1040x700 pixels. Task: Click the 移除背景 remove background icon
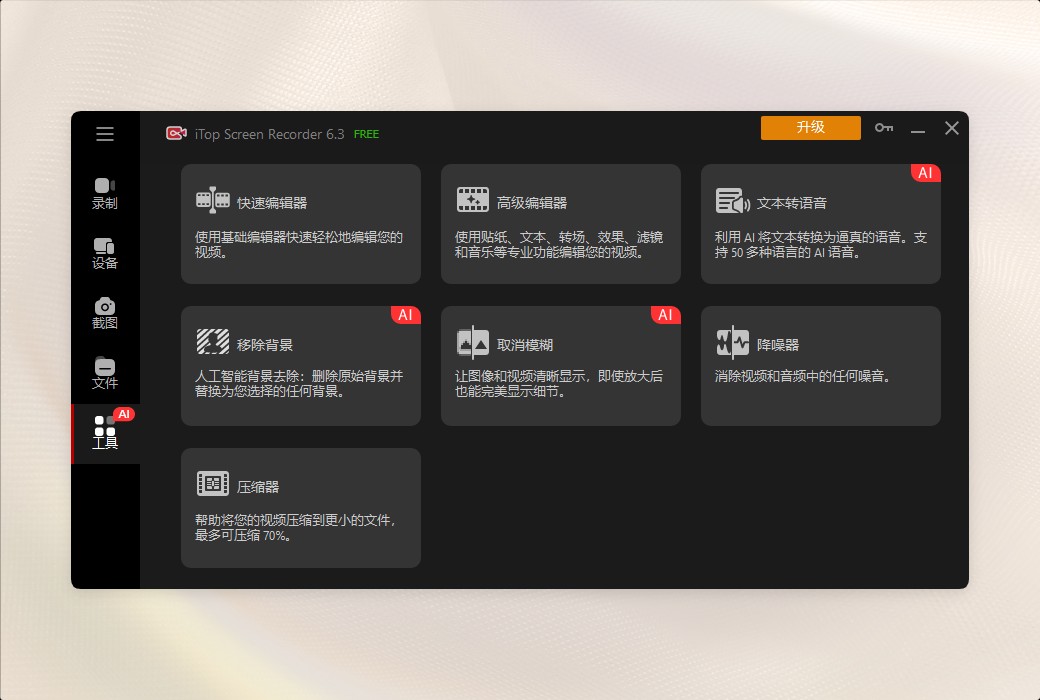(x=212, y=340)
